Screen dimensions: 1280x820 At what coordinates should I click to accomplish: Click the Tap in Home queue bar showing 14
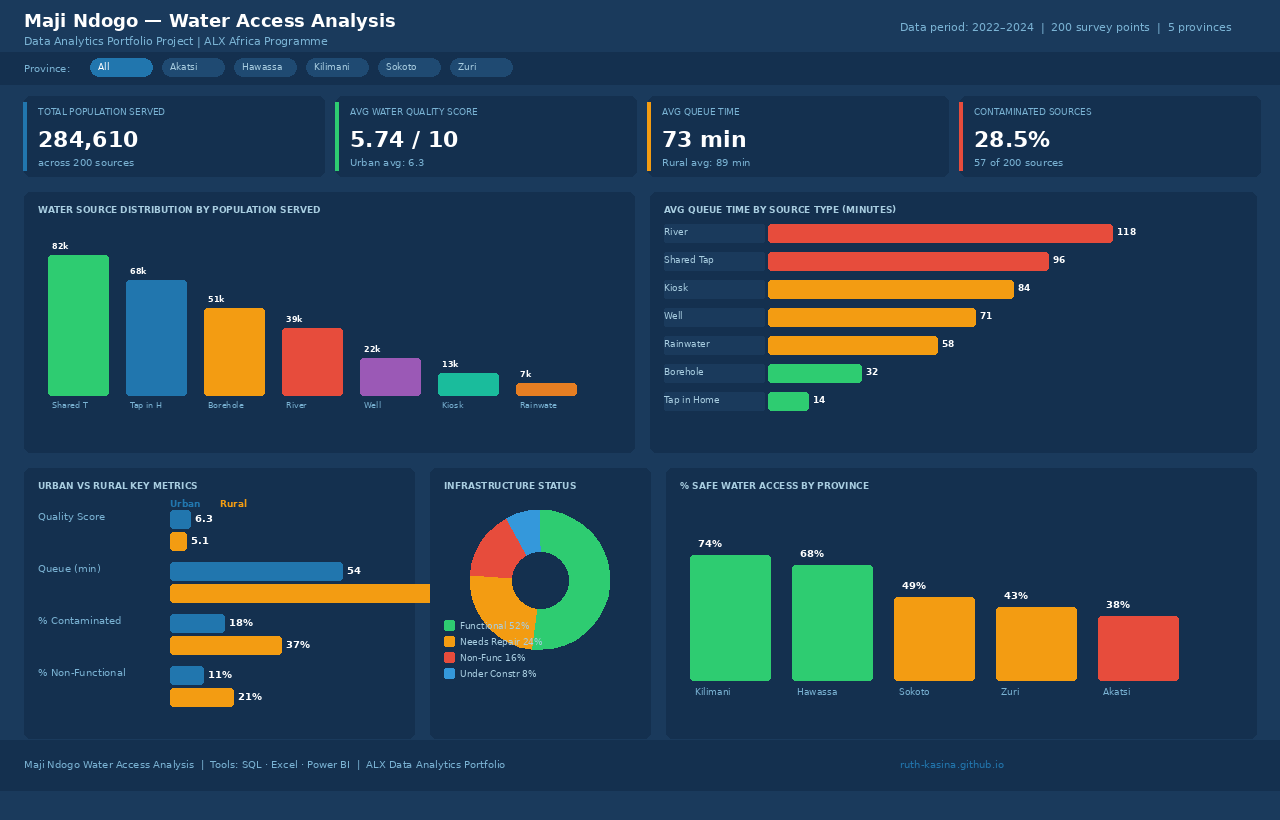(788, 401)
